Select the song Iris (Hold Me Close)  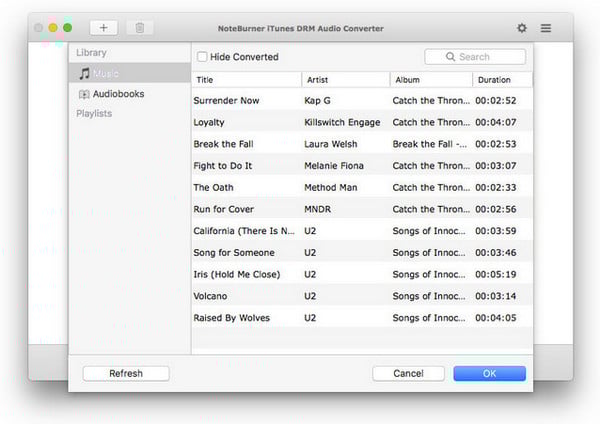pyautogui.click(x=236, y=274)
